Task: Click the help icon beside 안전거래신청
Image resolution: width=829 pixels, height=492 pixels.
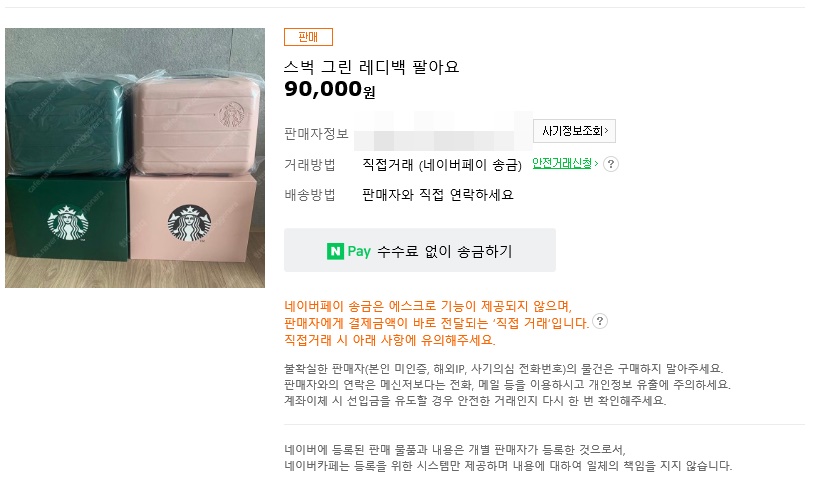Action: pyautogui.click(x=611, y=164)
